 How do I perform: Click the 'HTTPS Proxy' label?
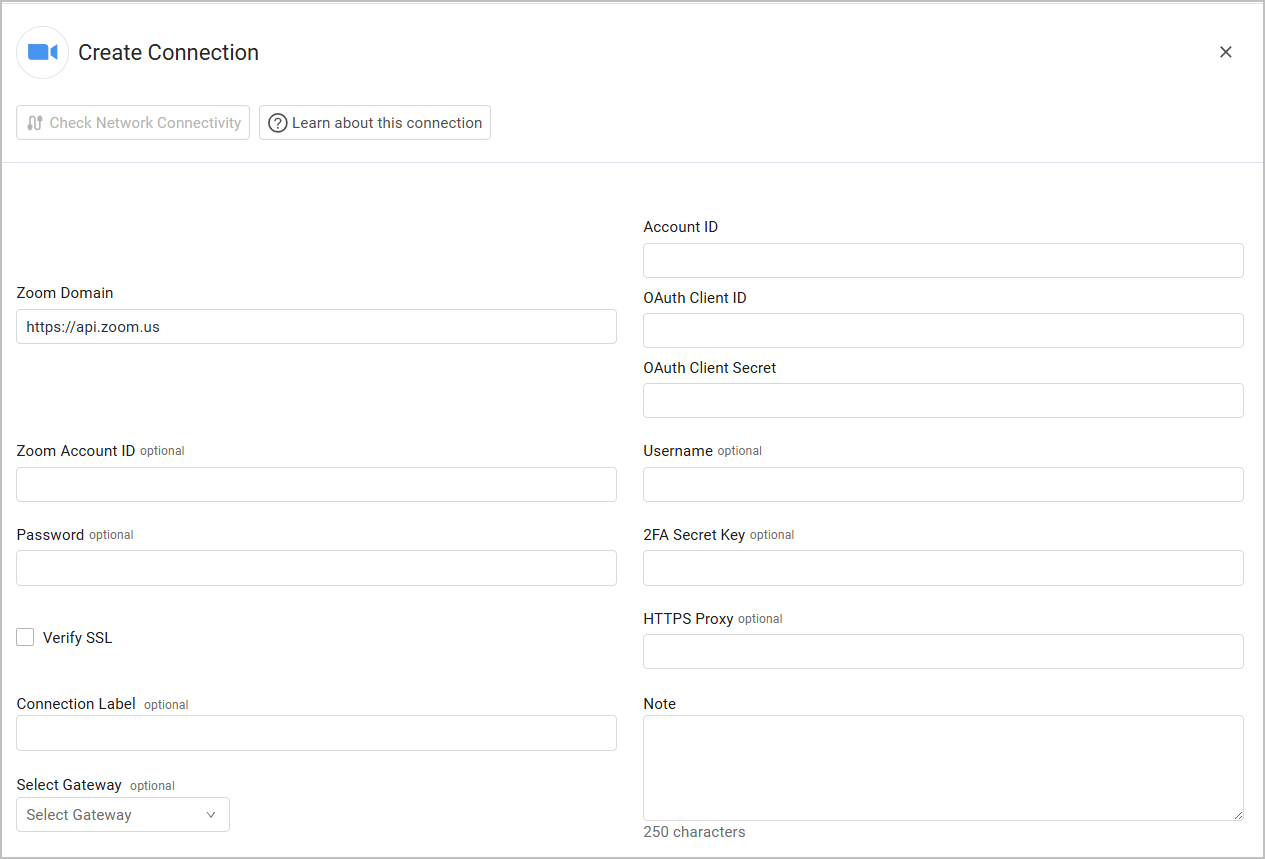click(688, 619)
